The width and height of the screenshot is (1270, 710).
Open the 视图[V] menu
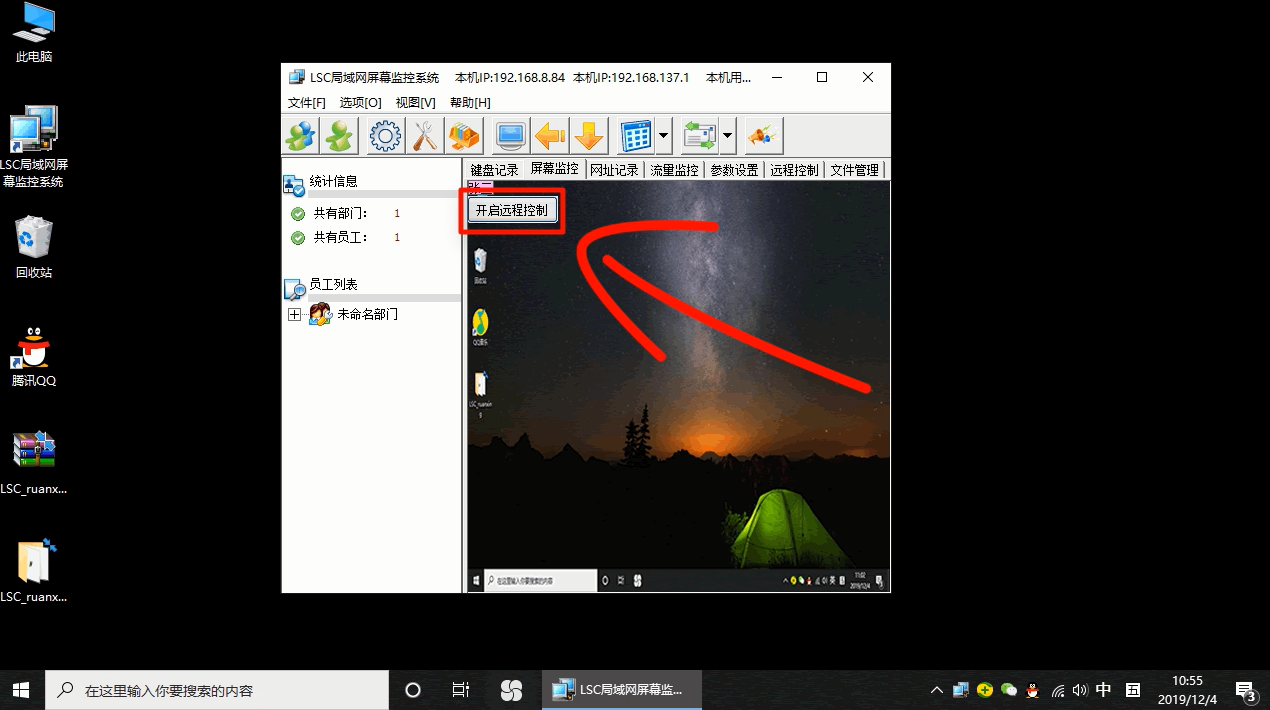click(x=415, y=102)
